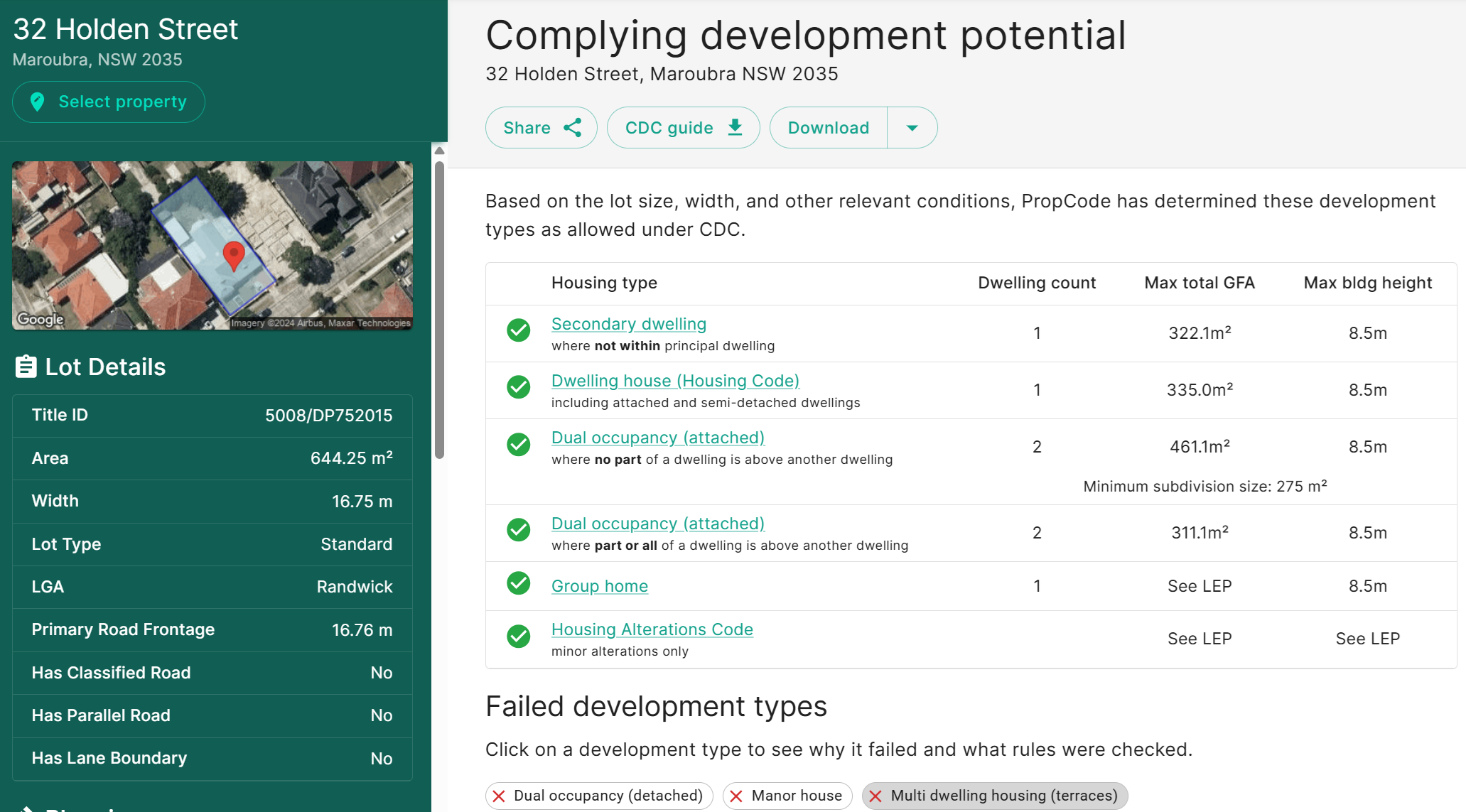Click green check beside Group home

[x=519, y=583]
